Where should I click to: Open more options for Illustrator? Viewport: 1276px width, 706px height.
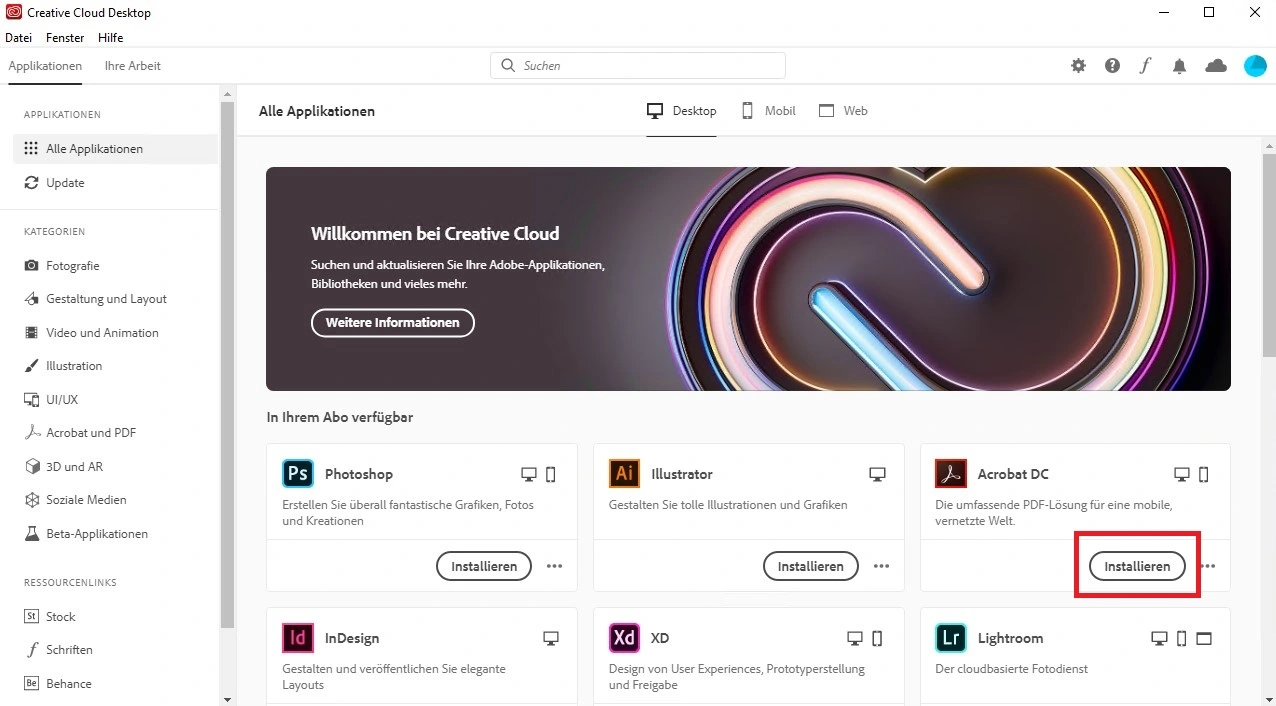pos(881,566)
